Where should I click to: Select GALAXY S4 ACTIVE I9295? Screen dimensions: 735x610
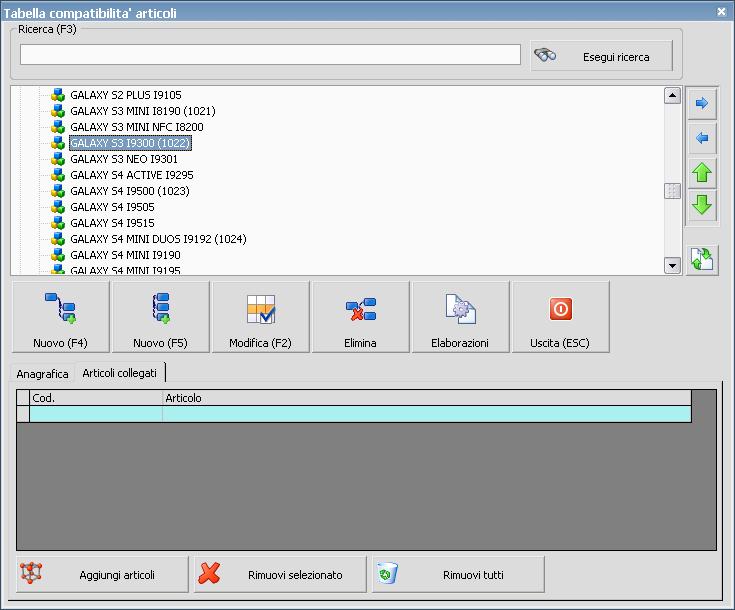[132, 175]
